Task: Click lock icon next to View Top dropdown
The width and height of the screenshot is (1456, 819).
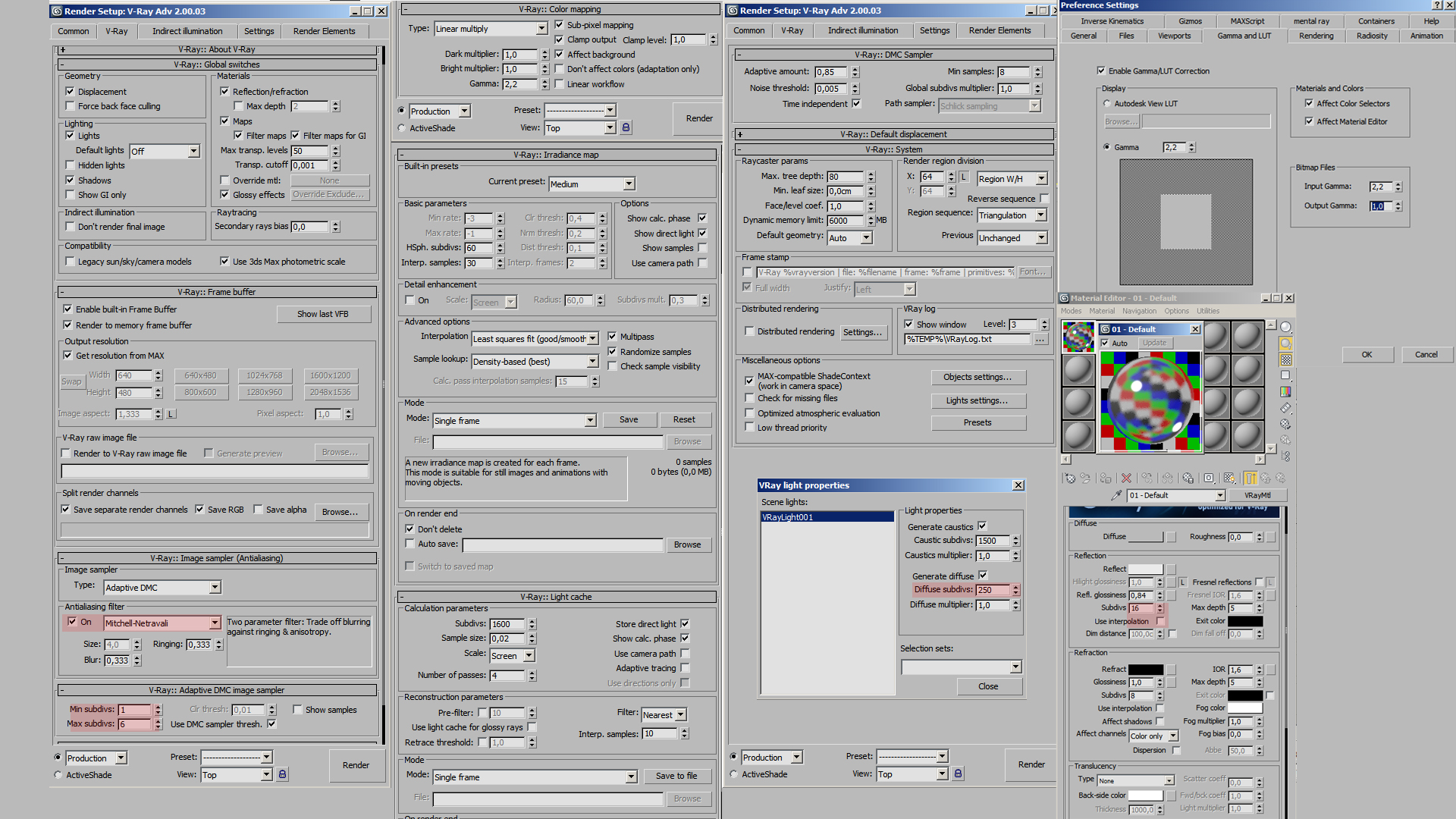Action: (x=283, y=774)
